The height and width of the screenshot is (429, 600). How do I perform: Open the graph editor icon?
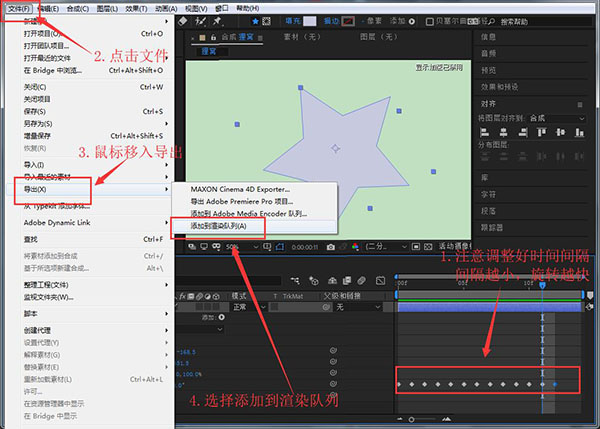click(380, 281)
